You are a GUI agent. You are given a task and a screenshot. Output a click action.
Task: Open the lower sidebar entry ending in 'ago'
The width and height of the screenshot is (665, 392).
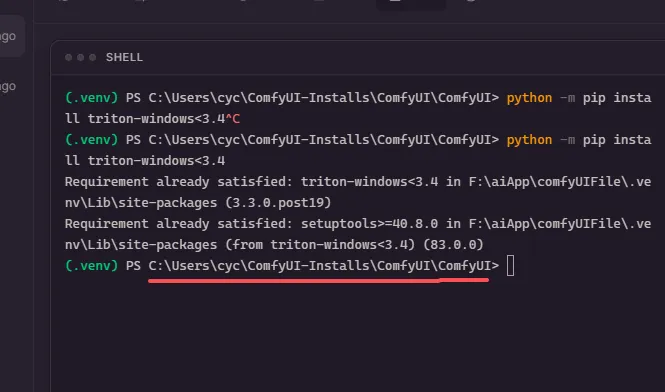[x=8, y=87]
